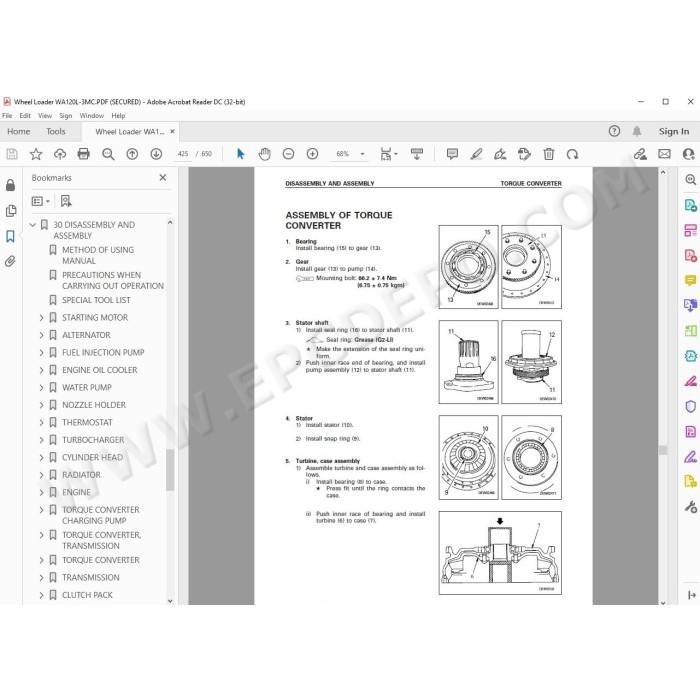
Task: Open the fit page options icon
Action: point(388,154)
